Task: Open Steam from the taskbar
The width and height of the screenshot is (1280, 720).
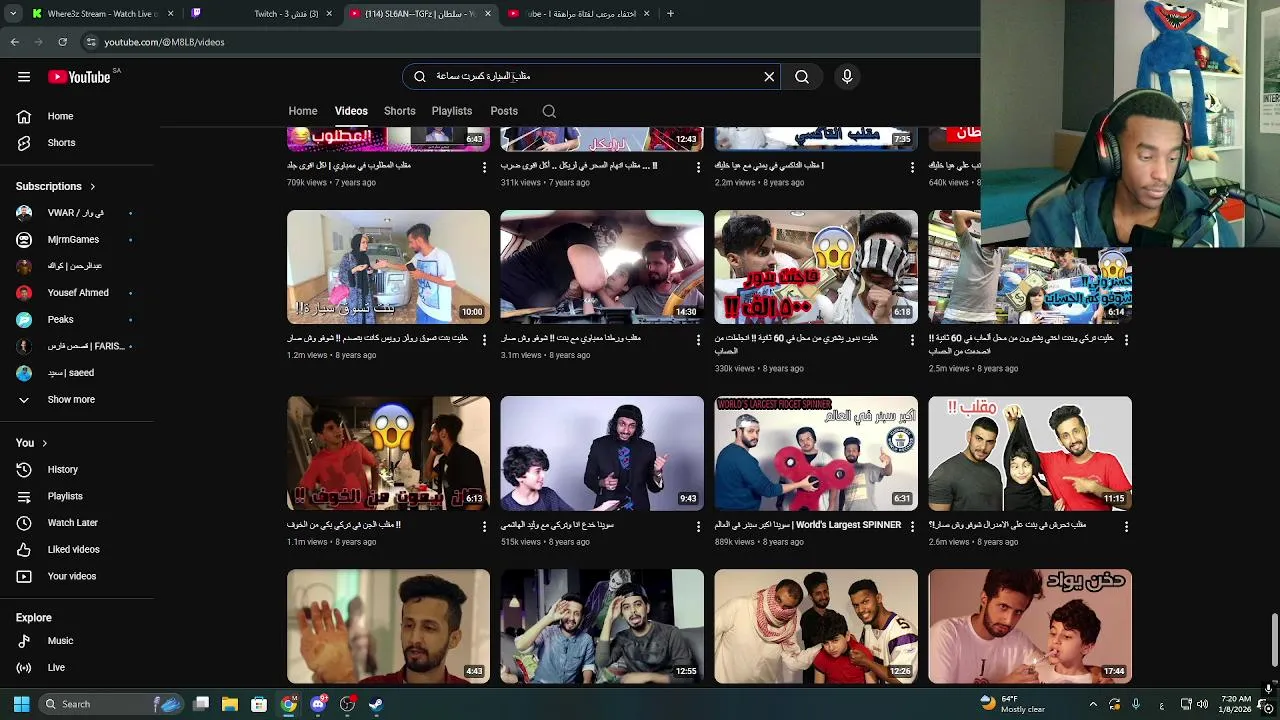Action: pyautogui.click(x=376, y=704)
